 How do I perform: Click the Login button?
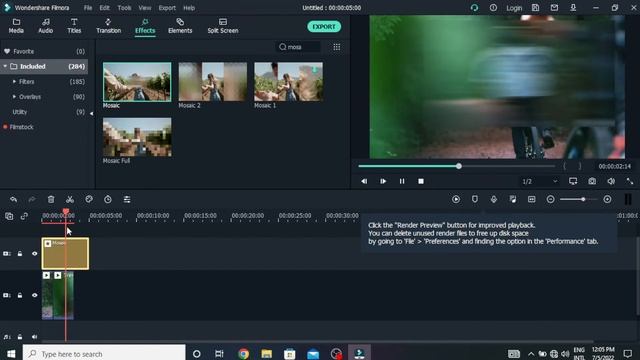(x=514, y=8)
